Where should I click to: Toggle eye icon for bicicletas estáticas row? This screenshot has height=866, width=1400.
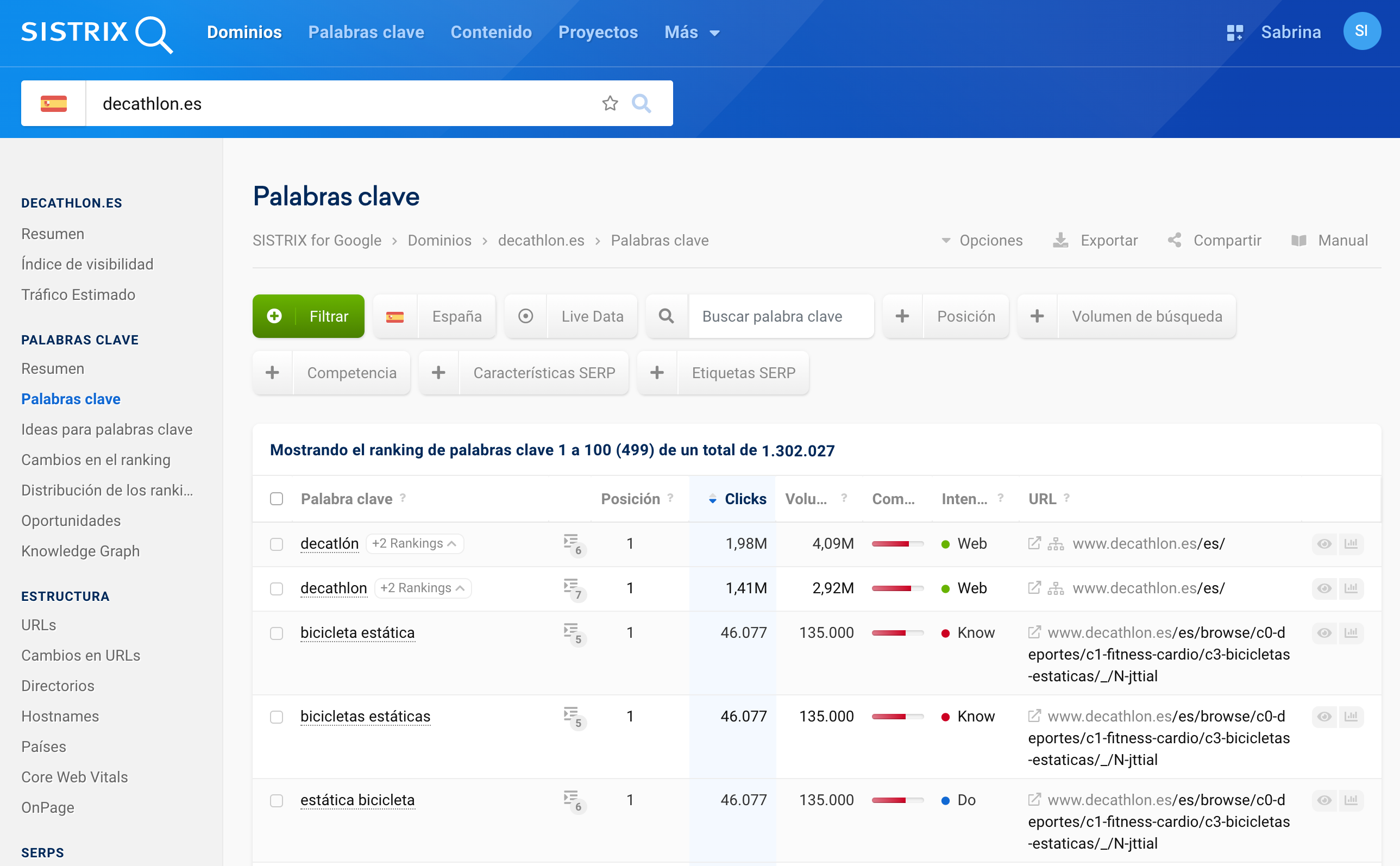(x=1324, y=716)
